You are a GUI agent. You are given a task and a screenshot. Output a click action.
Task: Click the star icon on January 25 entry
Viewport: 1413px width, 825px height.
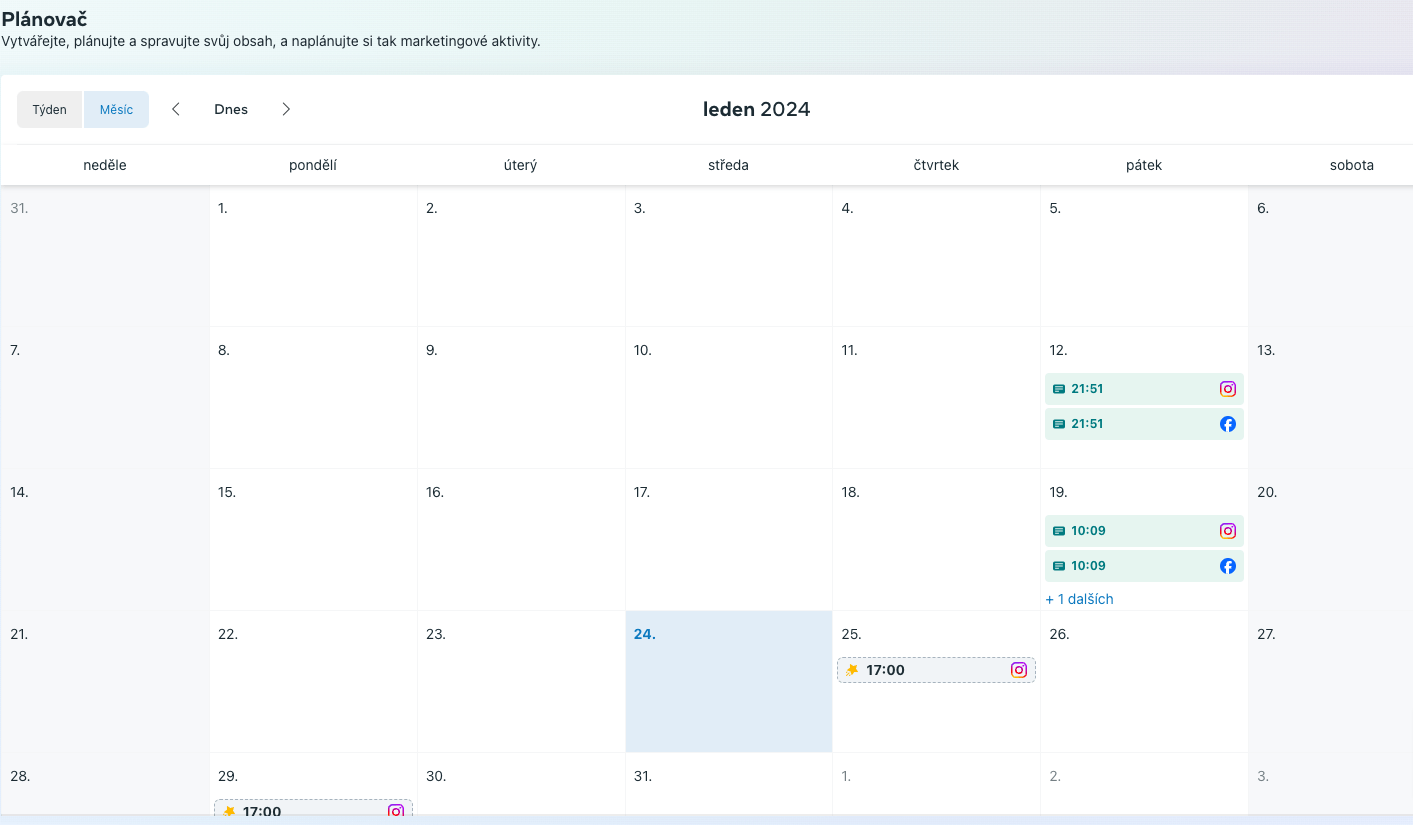852,670
